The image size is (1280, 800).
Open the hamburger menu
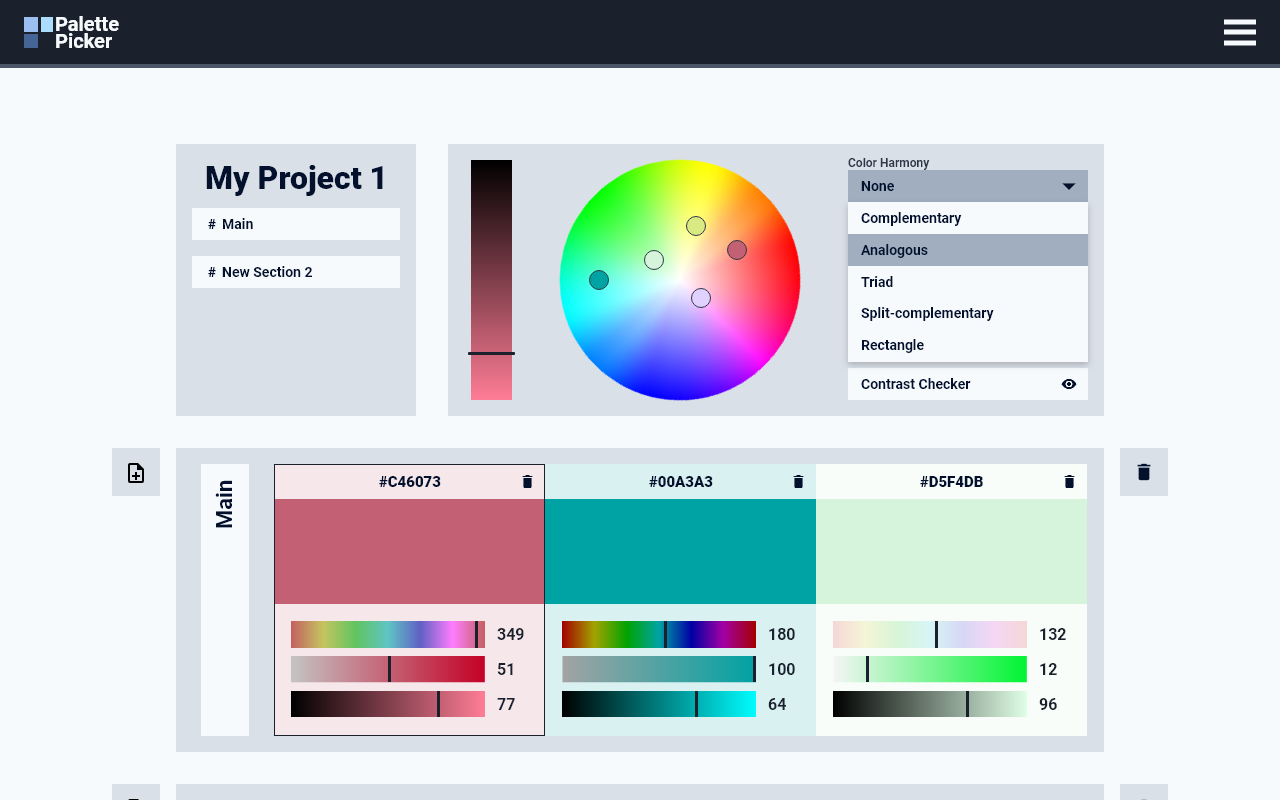[1240, 32]
